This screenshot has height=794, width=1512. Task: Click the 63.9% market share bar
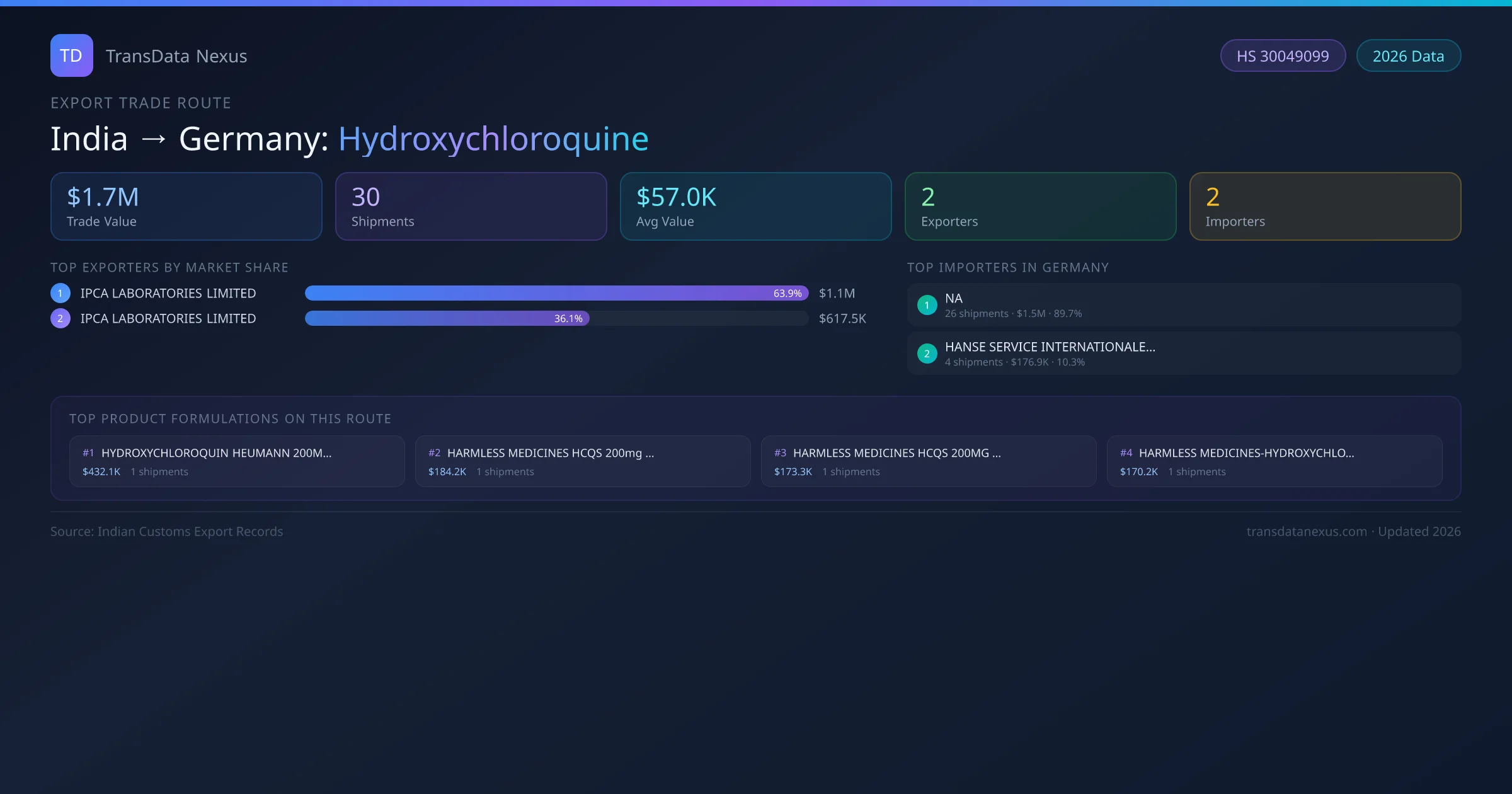pyautogui.click(x=556, y=293)
